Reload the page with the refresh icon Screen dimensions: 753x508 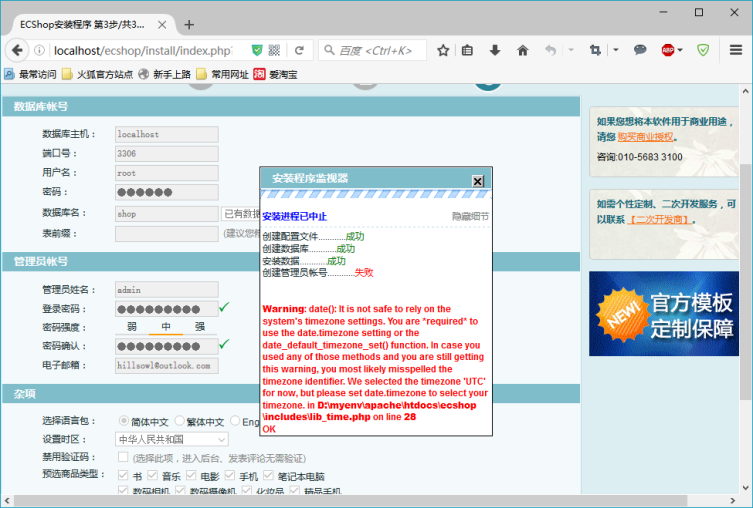(x=299, y=50)
